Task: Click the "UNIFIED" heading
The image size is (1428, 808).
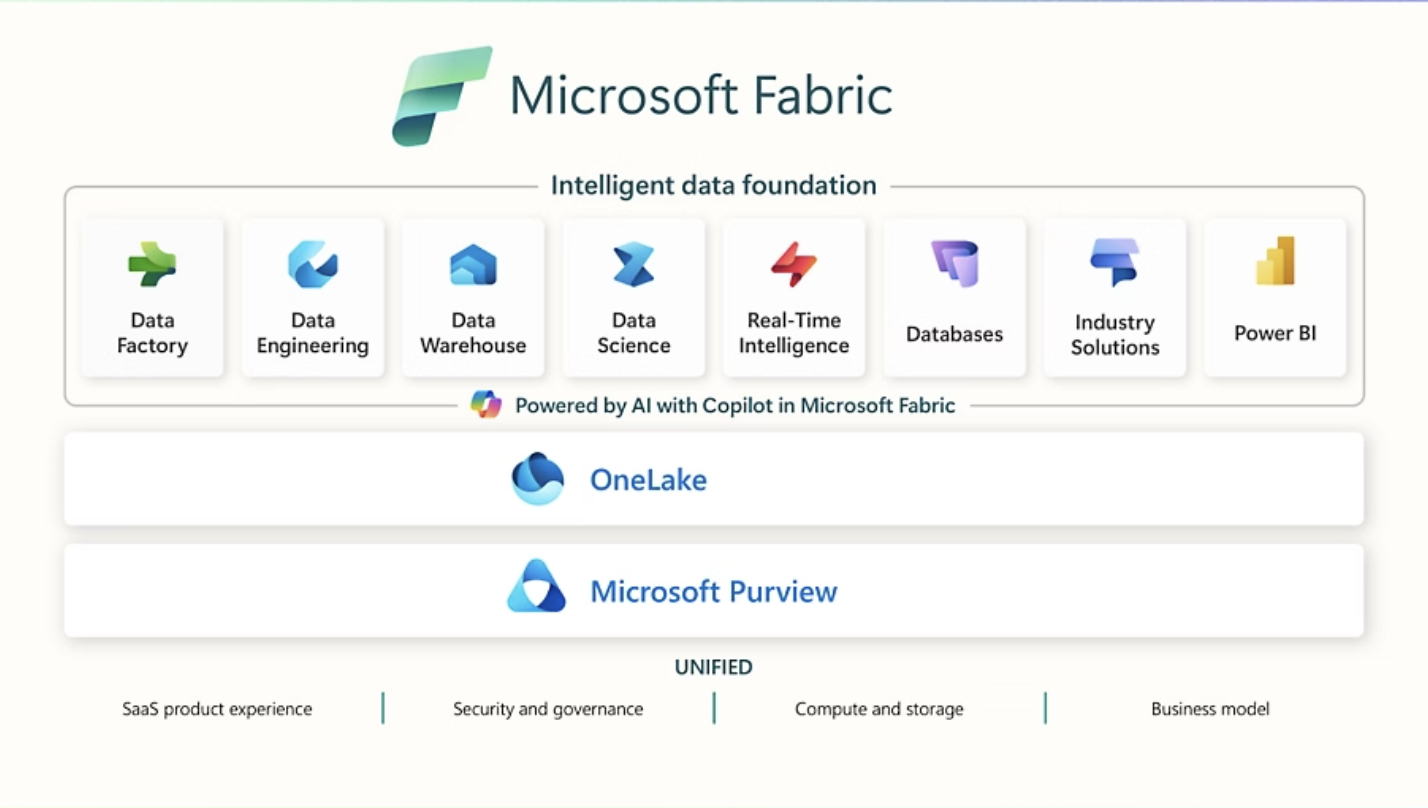Action: [714, 667]
